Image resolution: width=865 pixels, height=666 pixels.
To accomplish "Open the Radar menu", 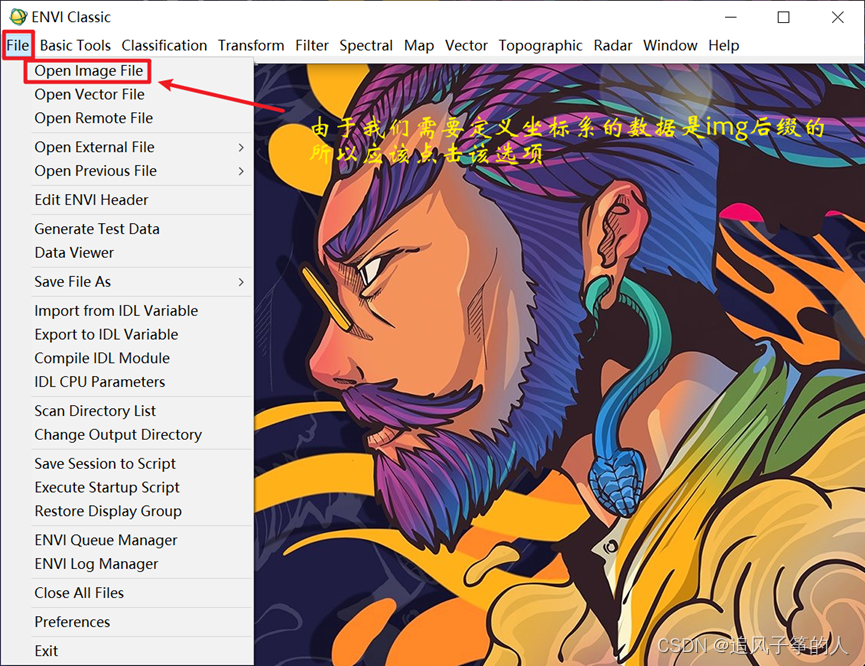I will click(612, 45).
